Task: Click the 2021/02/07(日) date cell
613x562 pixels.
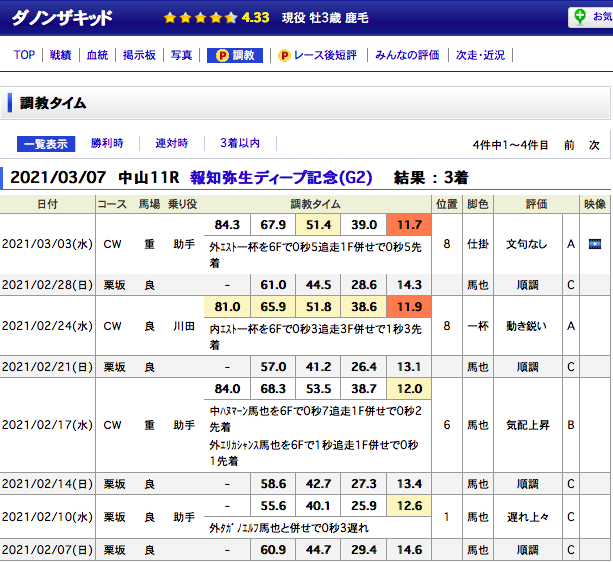Action: (47, 550)
